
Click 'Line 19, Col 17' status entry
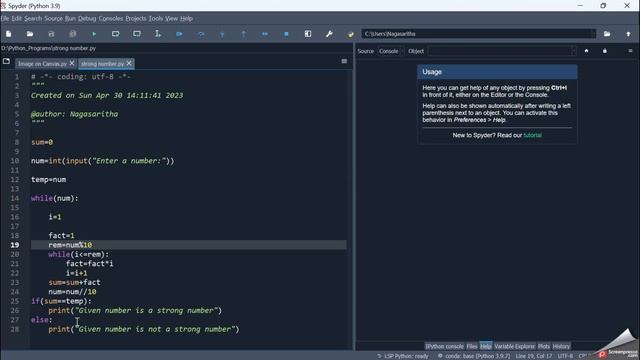pyautogui.click(x=534, y=356)
